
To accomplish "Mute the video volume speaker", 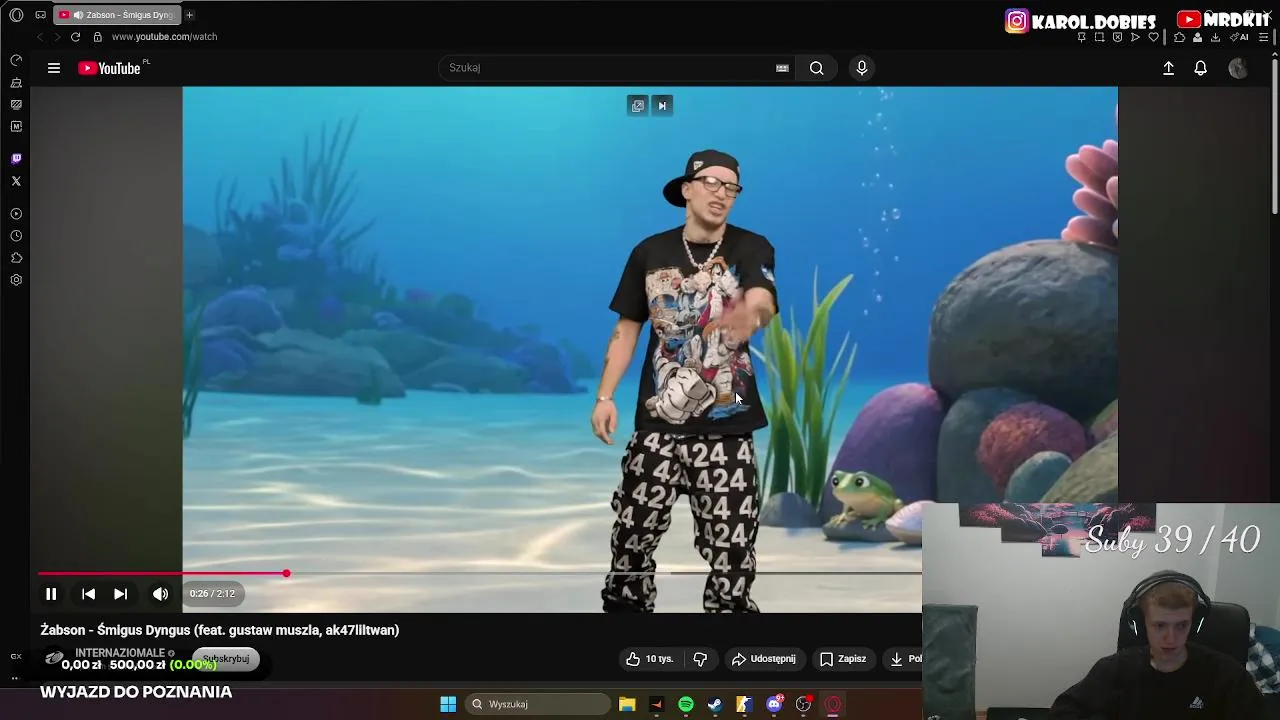I will coord(160,594).
